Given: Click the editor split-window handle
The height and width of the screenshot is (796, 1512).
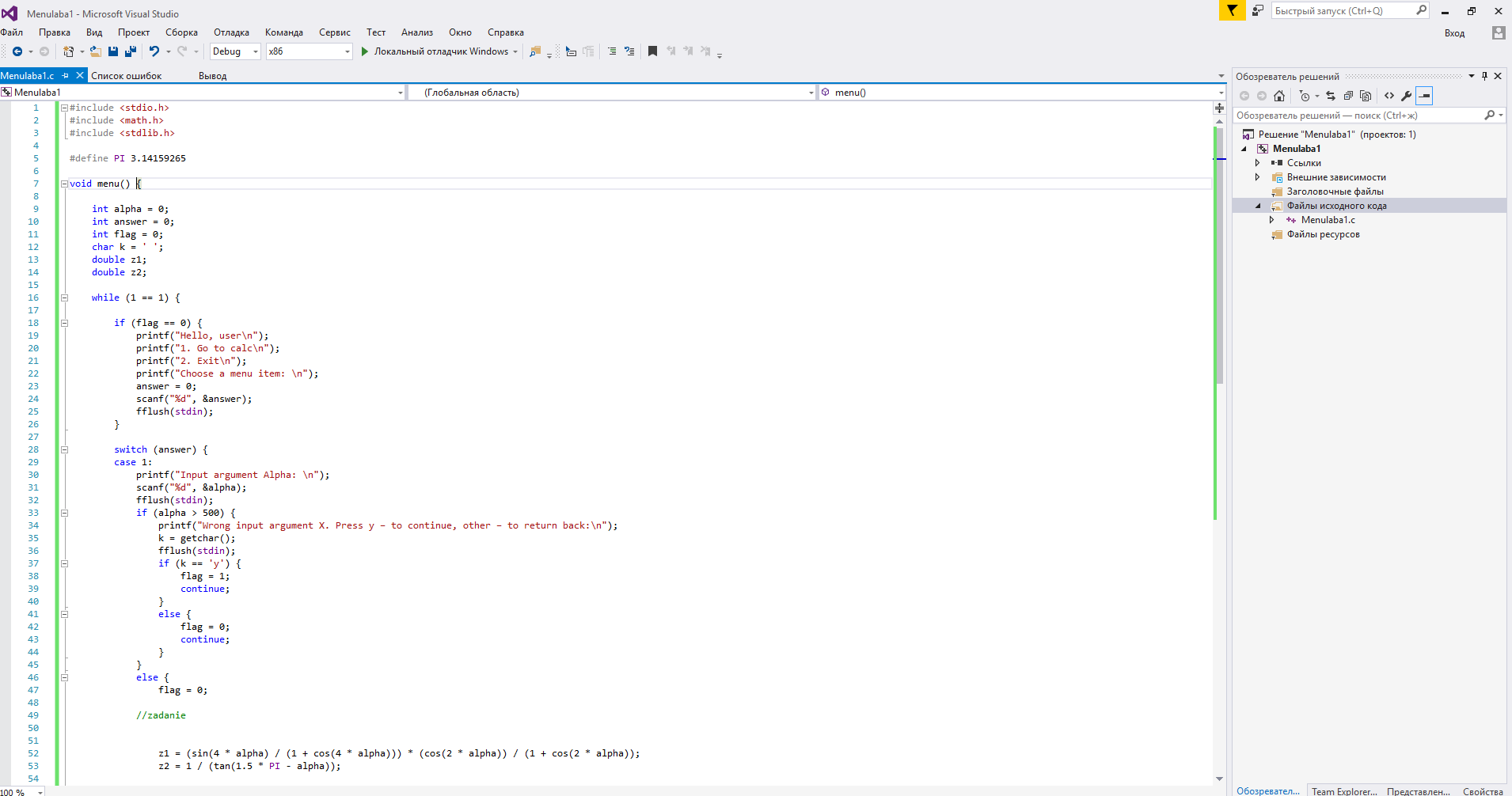Looking at the screenshot, I should [x=1219, y=108].
